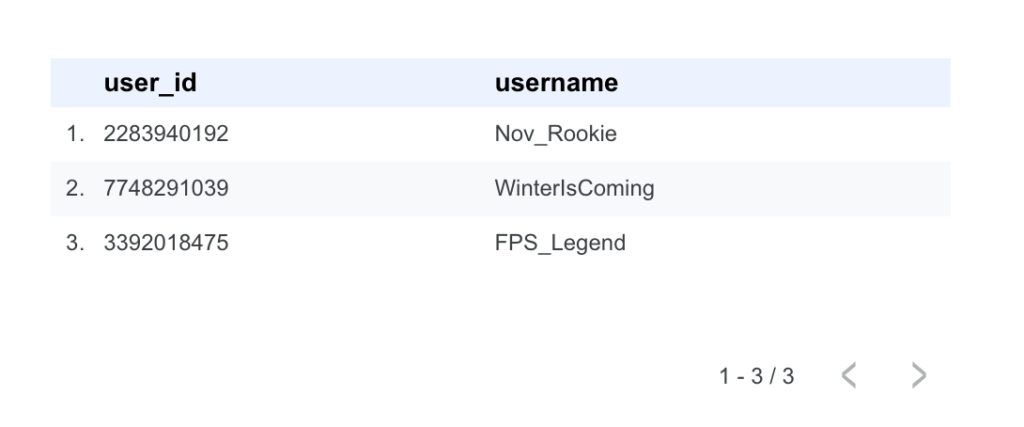
Task: Select row number 2 index
Action: (75, 189)
